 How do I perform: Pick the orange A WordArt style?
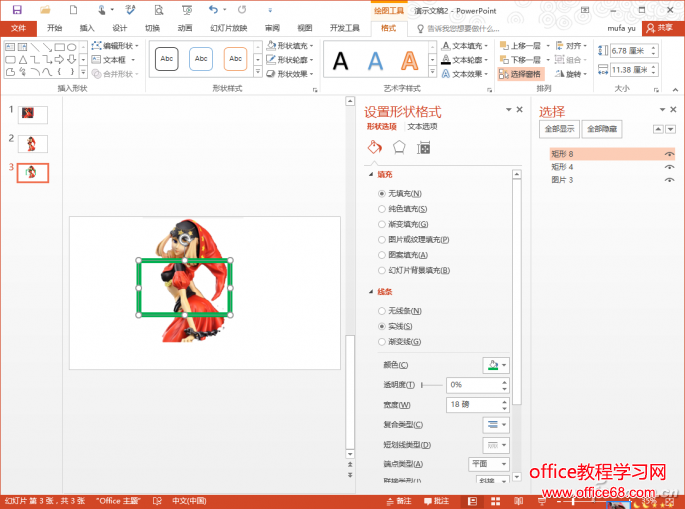(x=409, y=60)
